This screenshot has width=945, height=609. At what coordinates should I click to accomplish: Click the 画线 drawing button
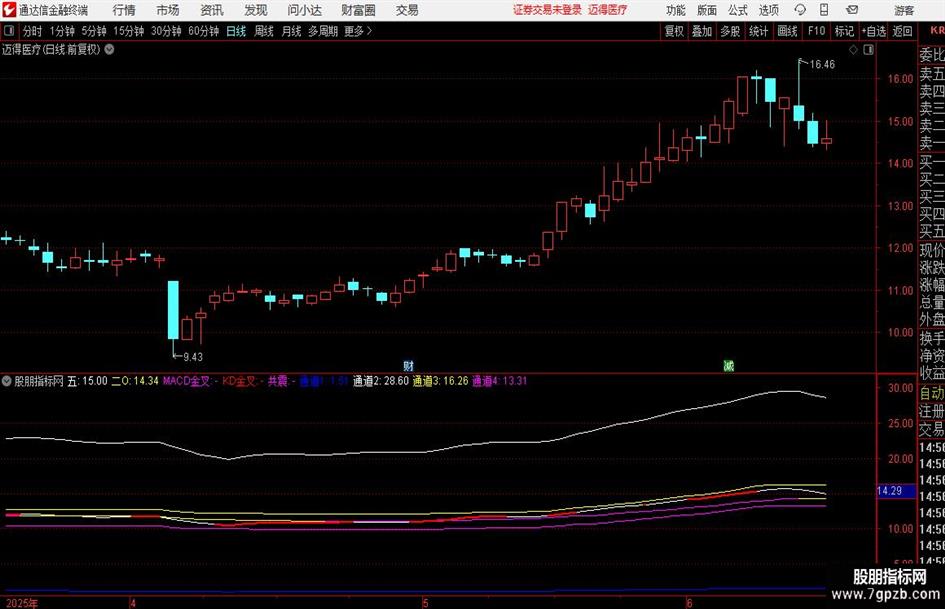coord(788,31)
